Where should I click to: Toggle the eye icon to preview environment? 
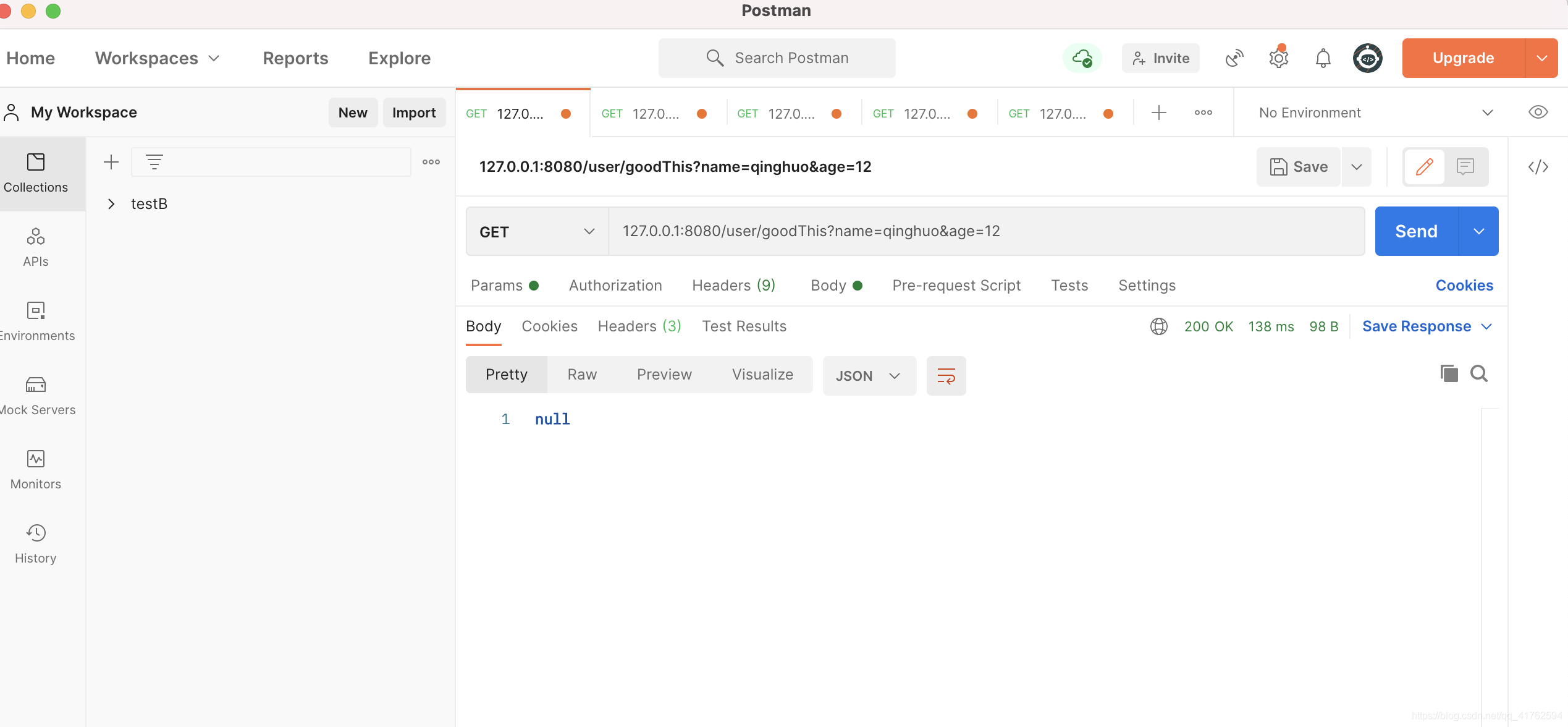pyautogui.click(x=1538, y=112)
